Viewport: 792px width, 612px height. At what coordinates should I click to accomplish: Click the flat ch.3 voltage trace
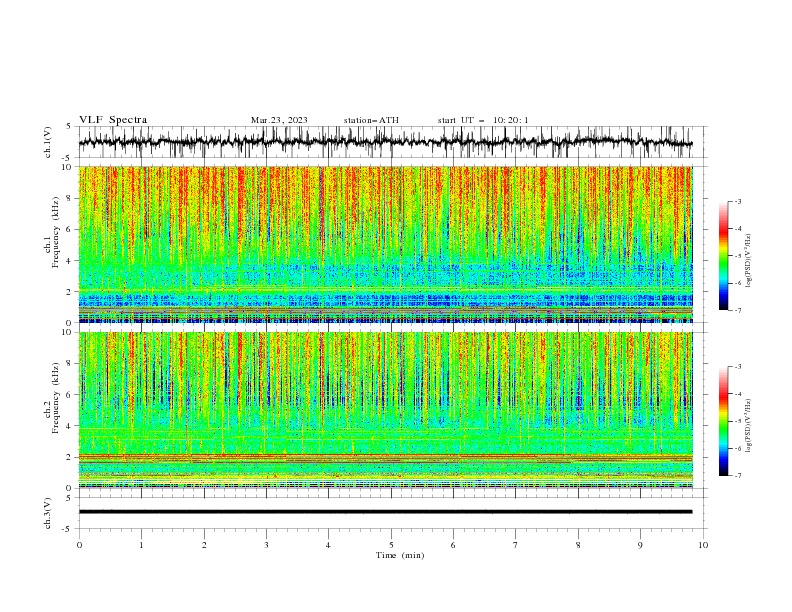tap(385, 512)
